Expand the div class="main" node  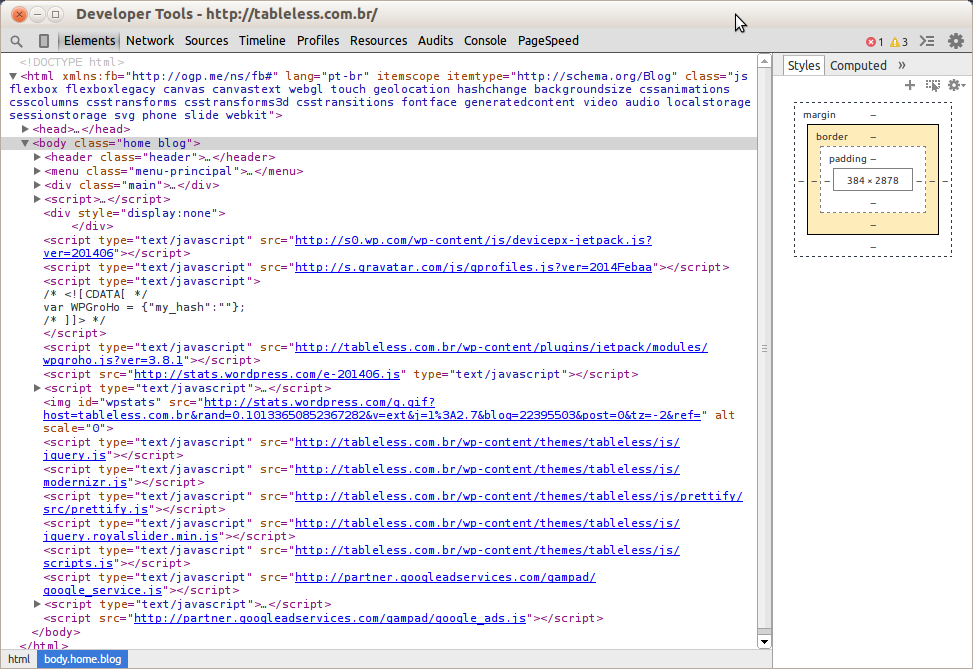point(37,186)
